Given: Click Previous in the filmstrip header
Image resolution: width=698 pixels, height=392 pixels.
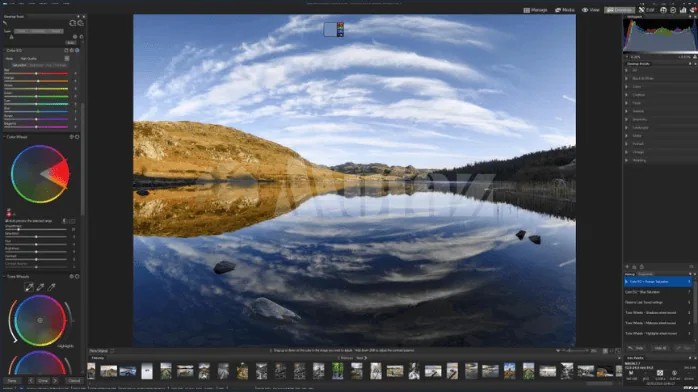Looking at the screenshot, I should (345, 358).
